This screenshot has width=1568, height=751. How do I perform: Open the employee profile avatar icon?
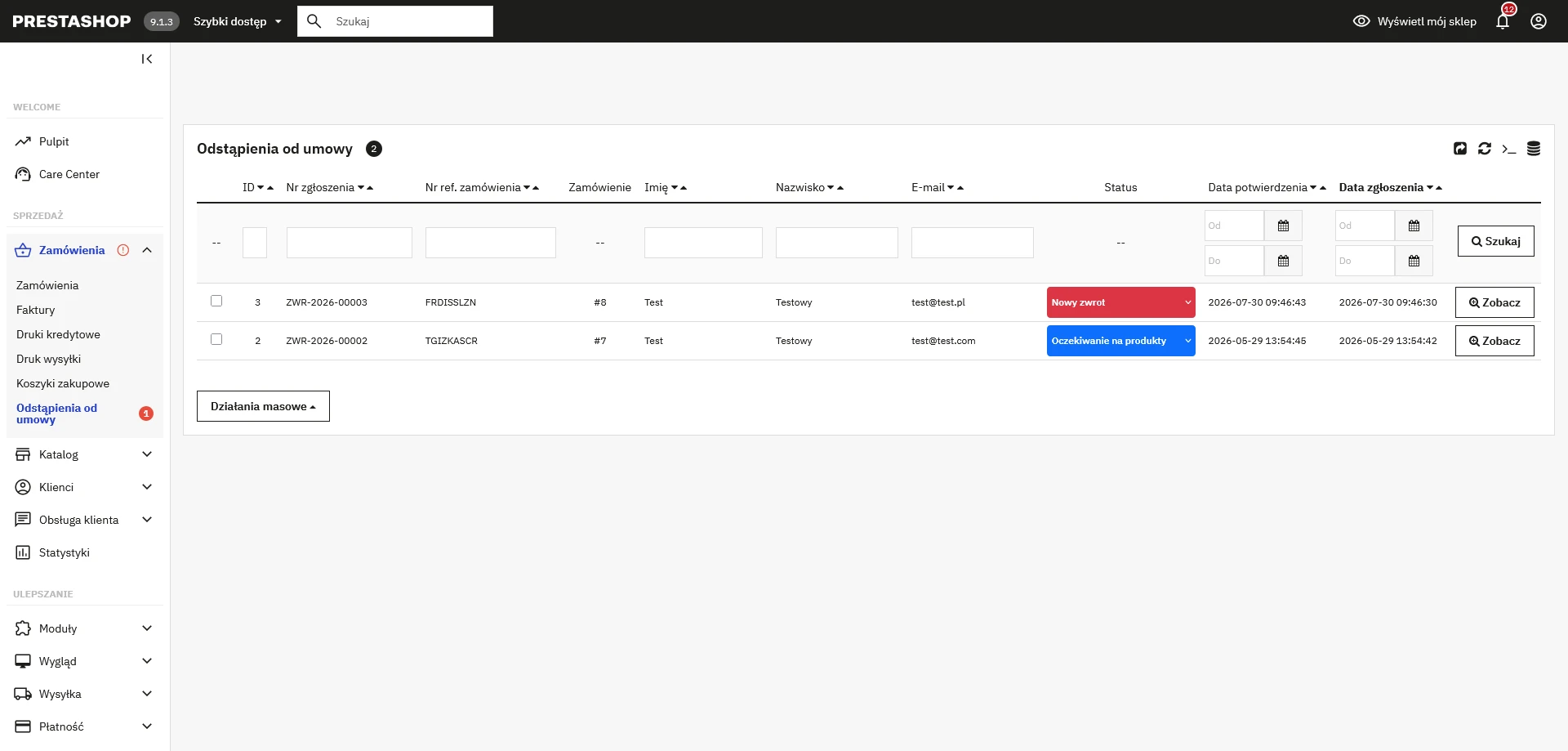pyautogui.click(x=1539, y=21)
